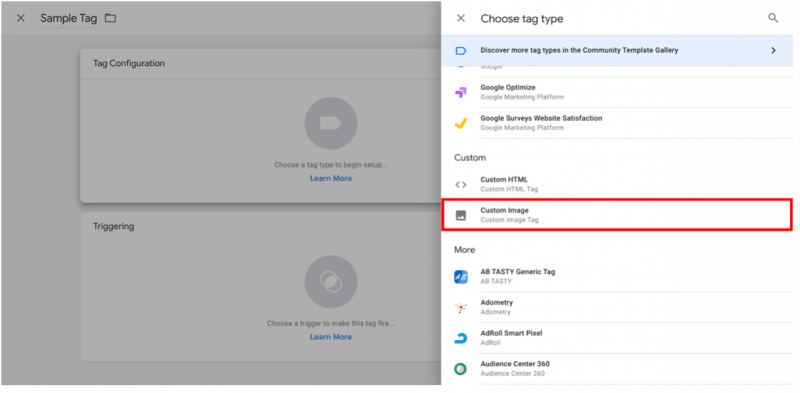Screen dimensions: 800x393
Task: Click the trigger placeholder icon in Triggering
Action: click(x=331, y=282)
